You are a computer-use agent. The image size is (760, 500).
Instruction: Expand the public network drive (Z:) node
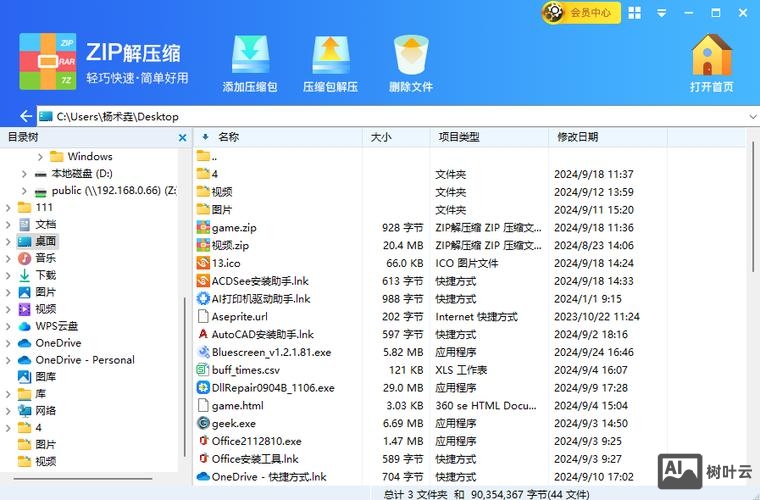tap(24, 191)
